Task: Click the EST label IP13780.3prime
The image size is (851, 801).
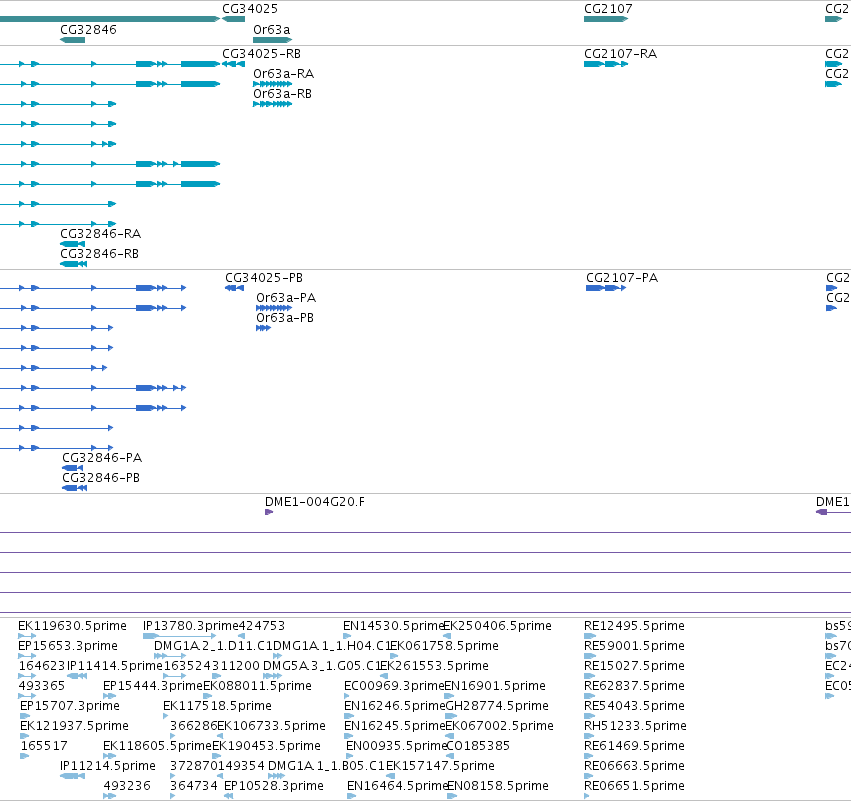Action: click(190, 626)
